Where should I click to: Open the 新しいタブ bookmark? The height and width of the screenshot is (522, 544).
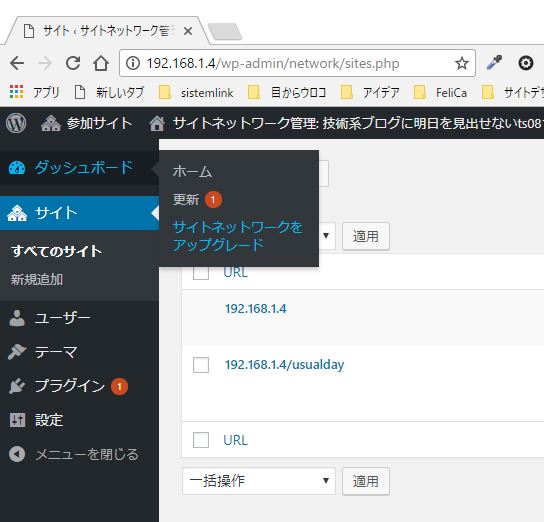(x=109, y=92)
